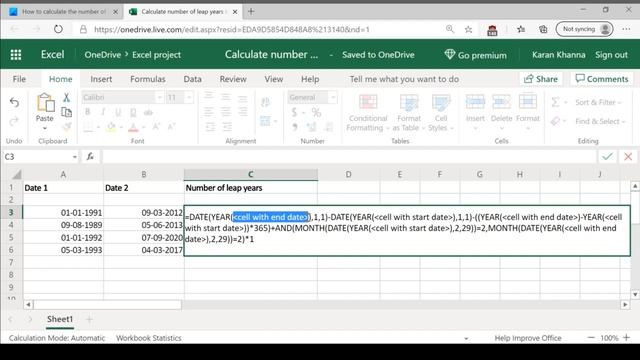This screenshot has height=360, width=640.
Task: Open the File tab
Action: tap(19, 79)
